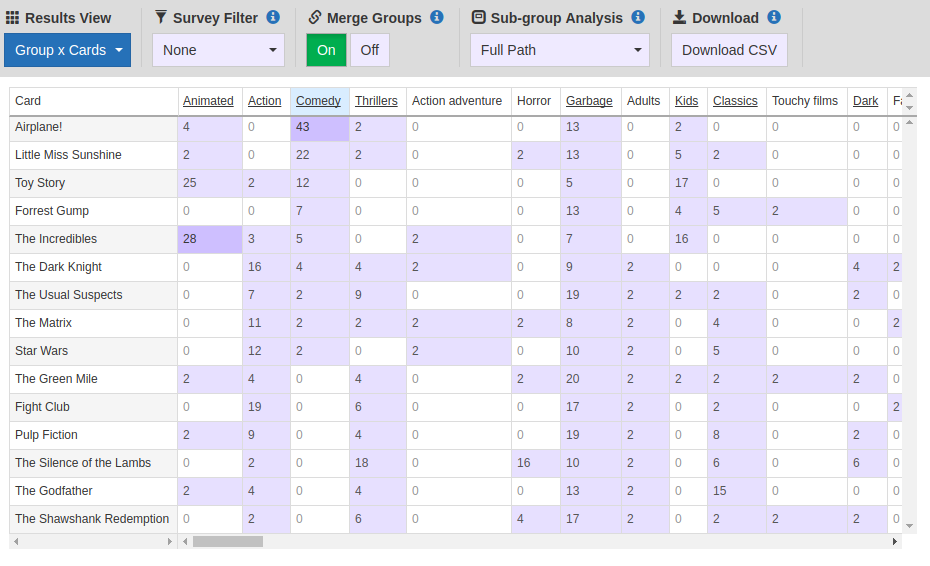Click Silence of the Lambs Thrillers cell 18
930x566 pixels.
point(377,463)
